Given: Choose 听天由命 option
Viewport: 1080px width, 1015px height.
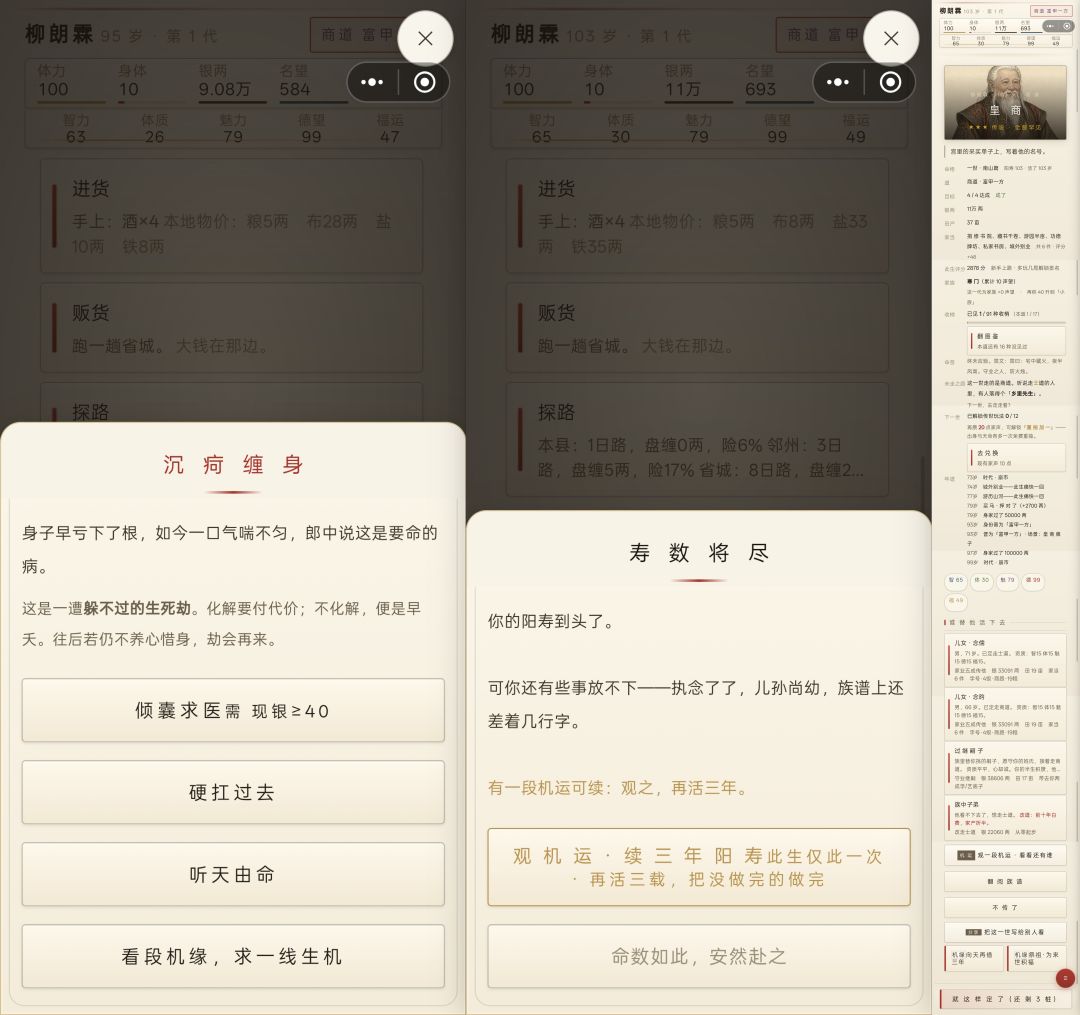Looking at the screenshot, I should 233,874.
